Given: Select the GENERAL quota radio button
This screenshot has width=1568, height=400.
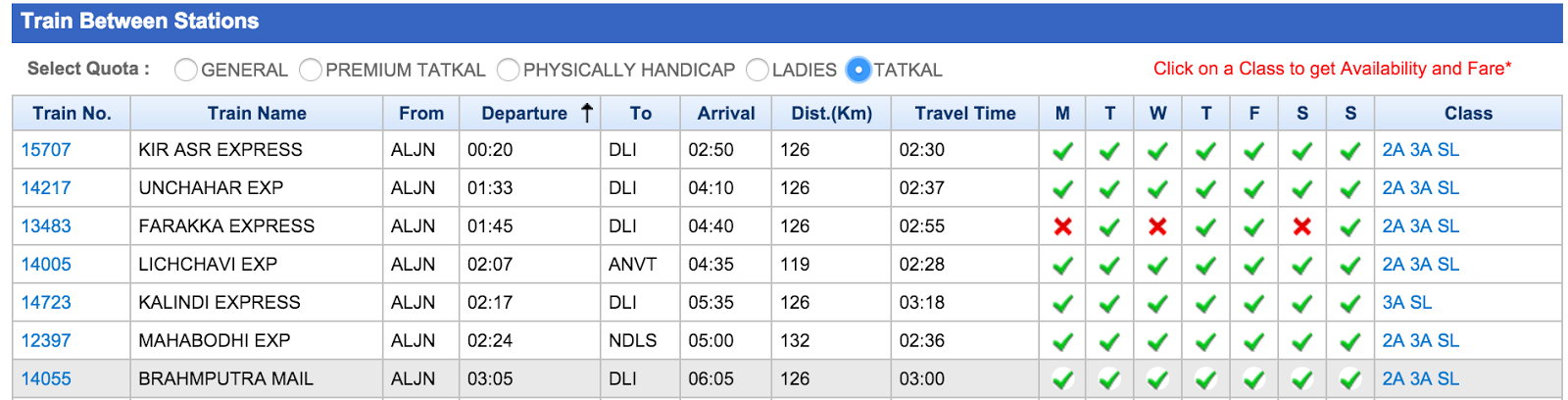Looking at the screenshot, I should (x=185, y=70).
